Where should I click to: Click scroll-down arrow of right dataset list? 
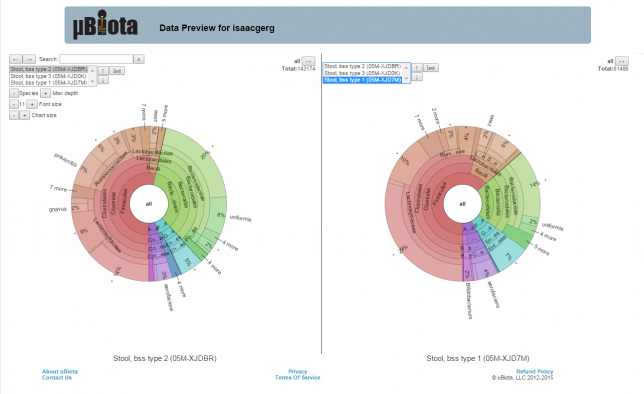(406, 79)
